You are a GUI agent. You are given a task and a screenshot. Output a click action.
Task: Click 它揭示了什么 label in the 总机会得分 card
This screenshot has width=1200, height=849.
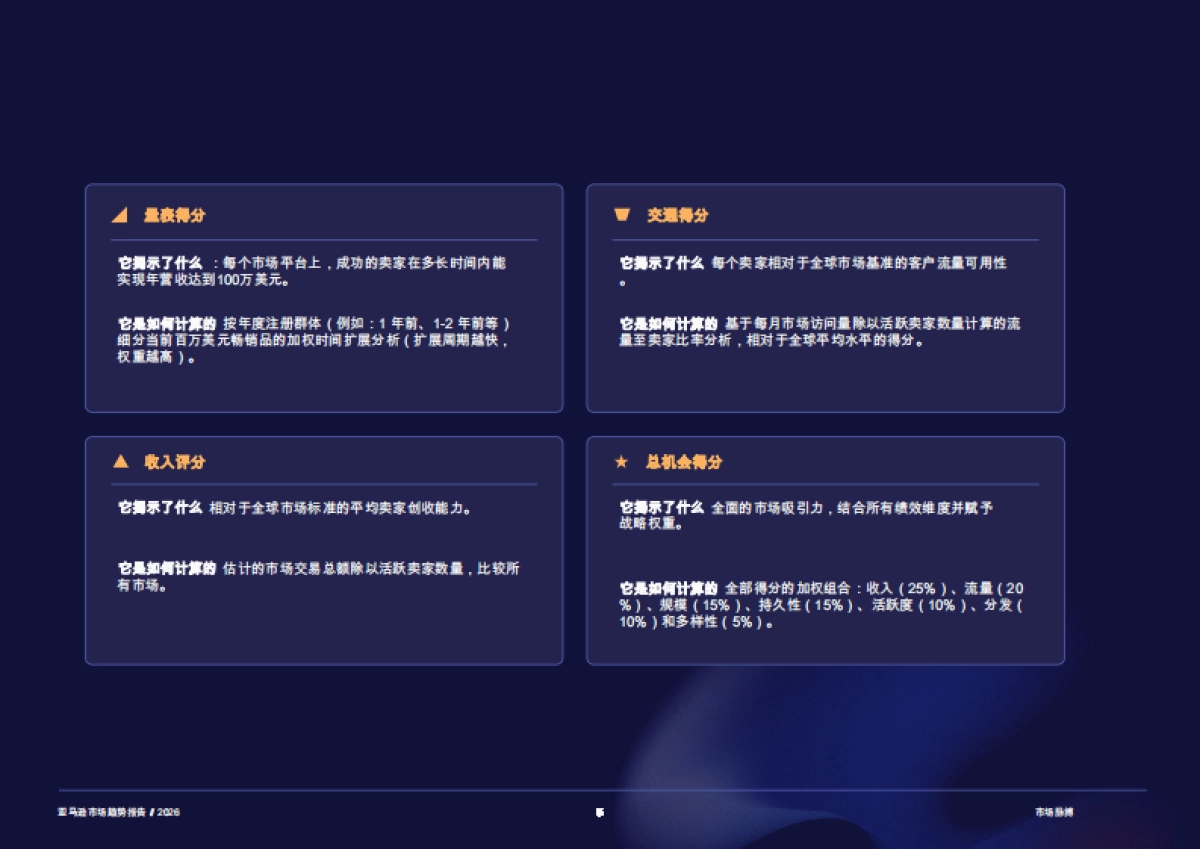(x=662, y=508)
